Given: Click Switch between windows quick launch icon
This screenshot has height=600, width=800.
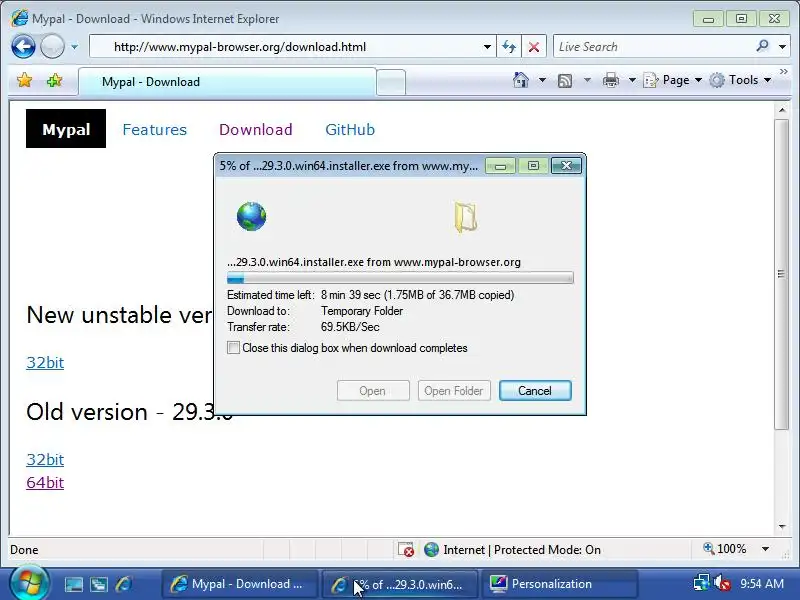Looking at the screenshot, I should tap(99, 584).
